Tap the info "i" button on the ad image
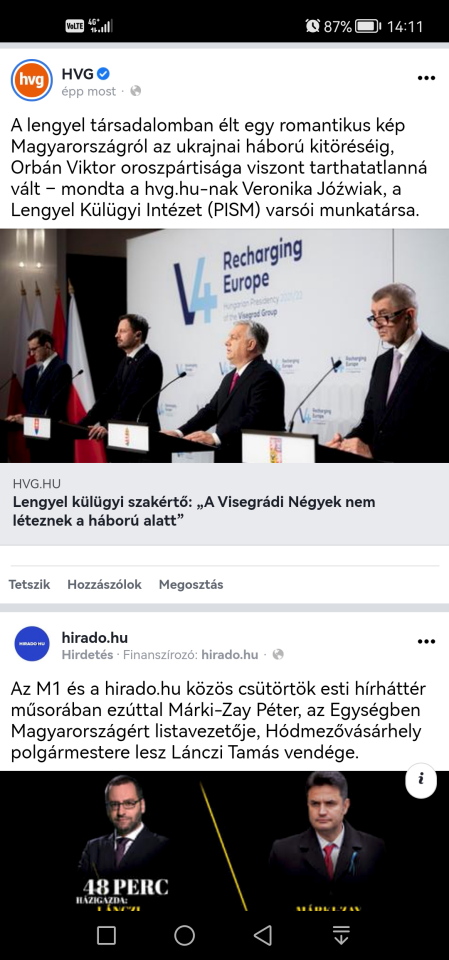449x960 pixels. point(421,780)
